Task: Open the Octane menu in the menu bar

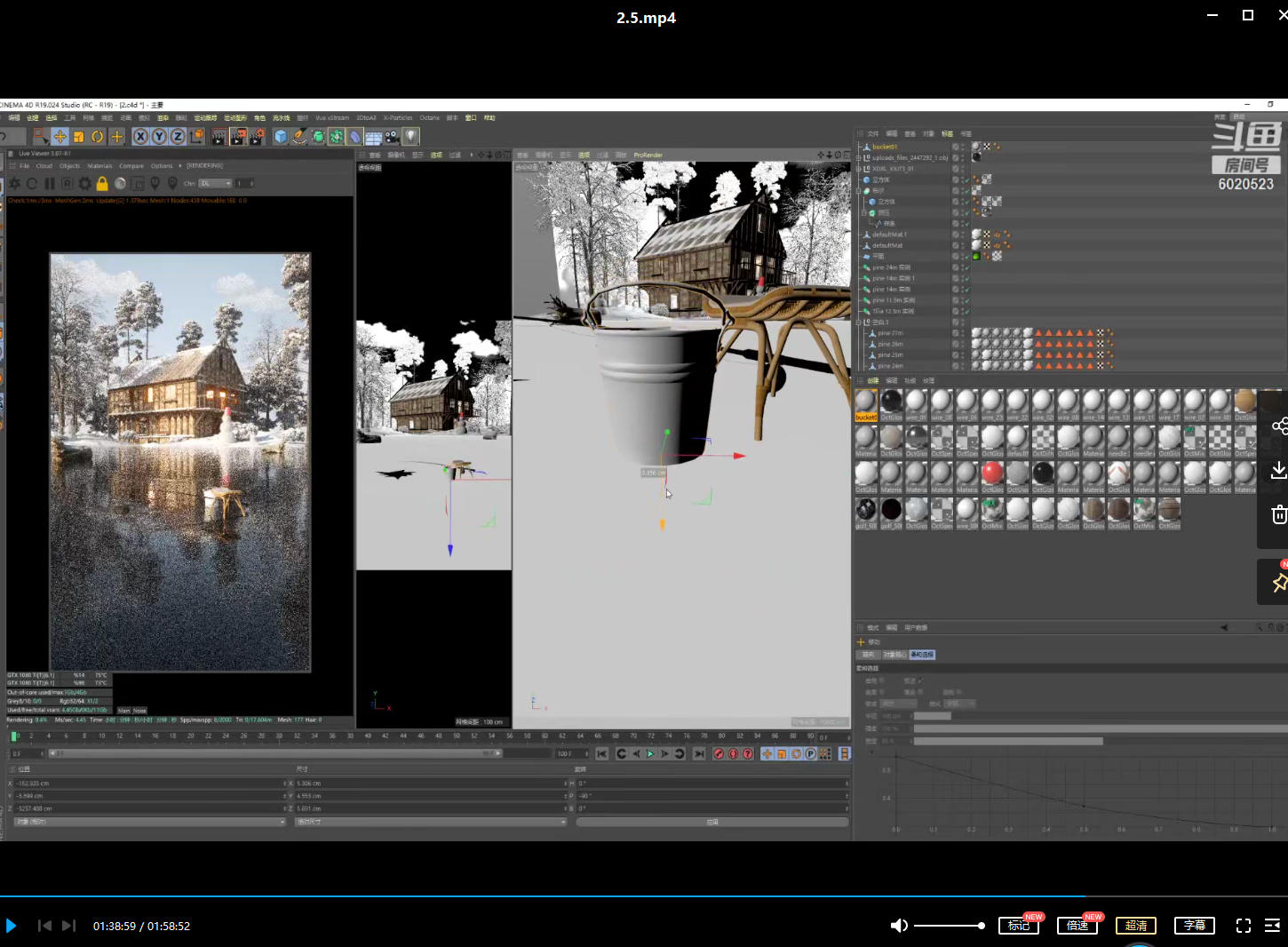Action: (430, 118)
